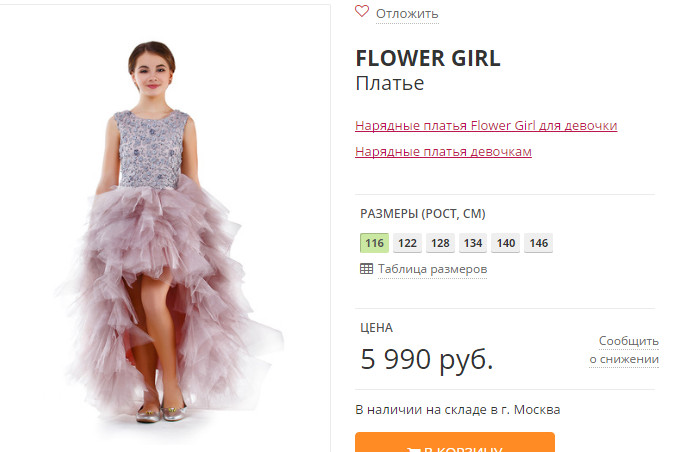
Task: Click the FLOWER GIRL brand heading
Action: tap(428, 59)
